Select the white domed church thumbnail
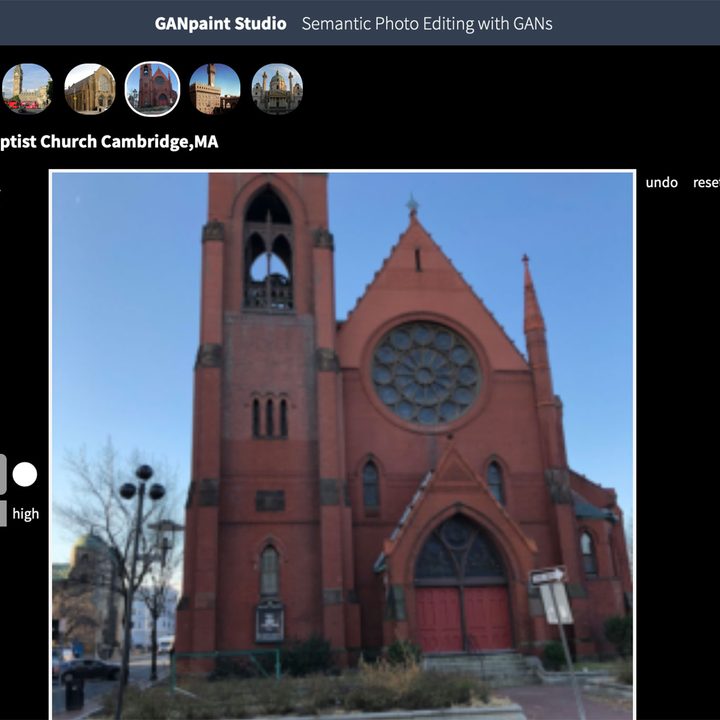Screen dimensions: 720x720 tap(277, 89)
